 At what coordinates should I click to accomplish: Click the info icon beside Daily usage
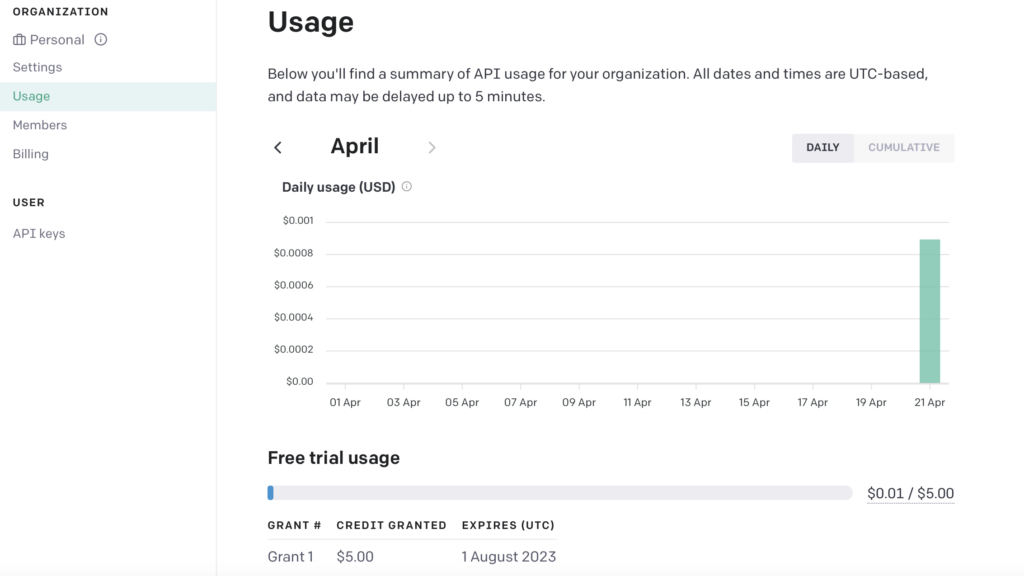coord(407,187)
